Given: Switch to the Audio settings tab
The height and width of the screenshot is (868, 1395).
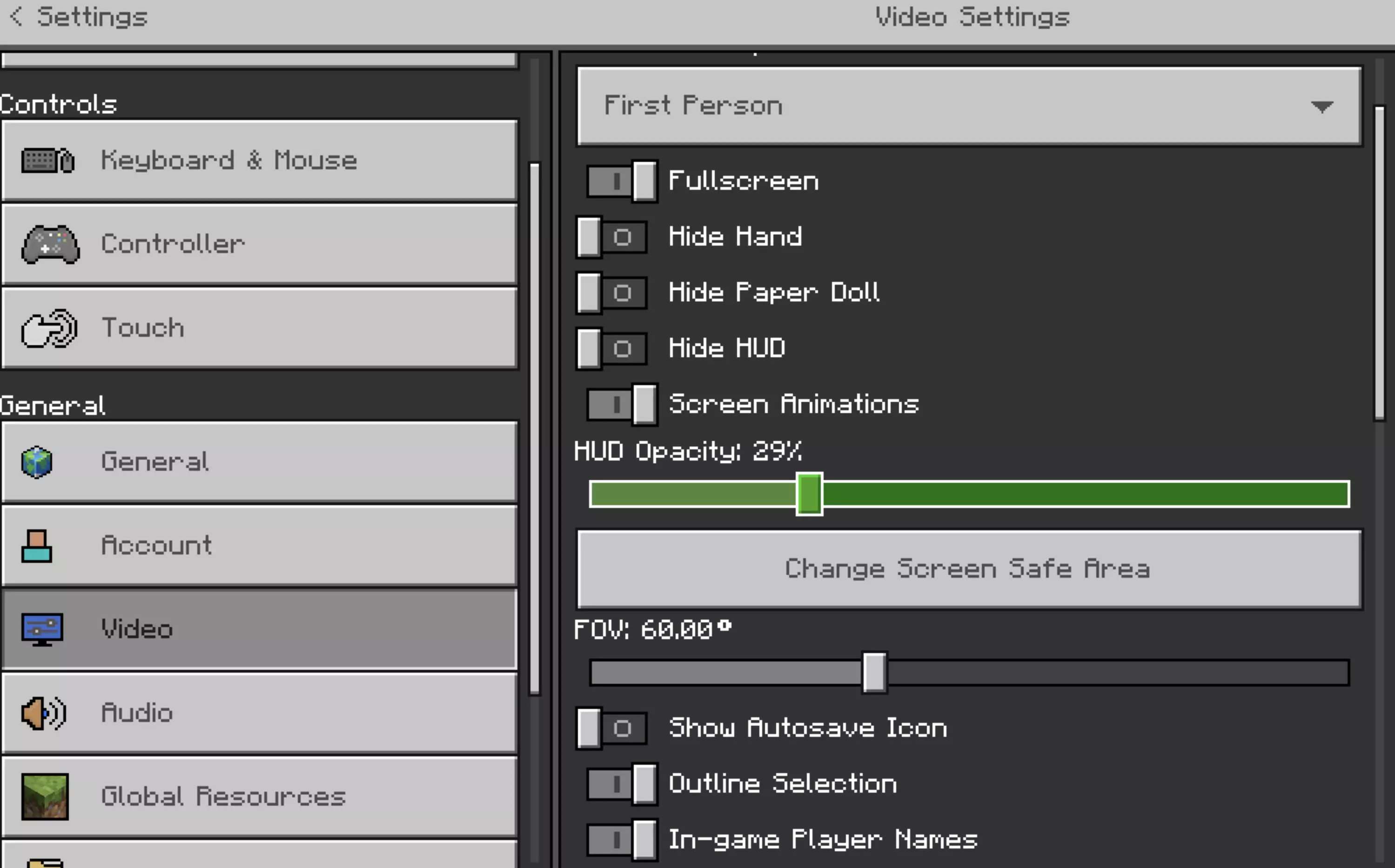Looking at the screenshot, I should pyautogui.click(x=260, y=714).
